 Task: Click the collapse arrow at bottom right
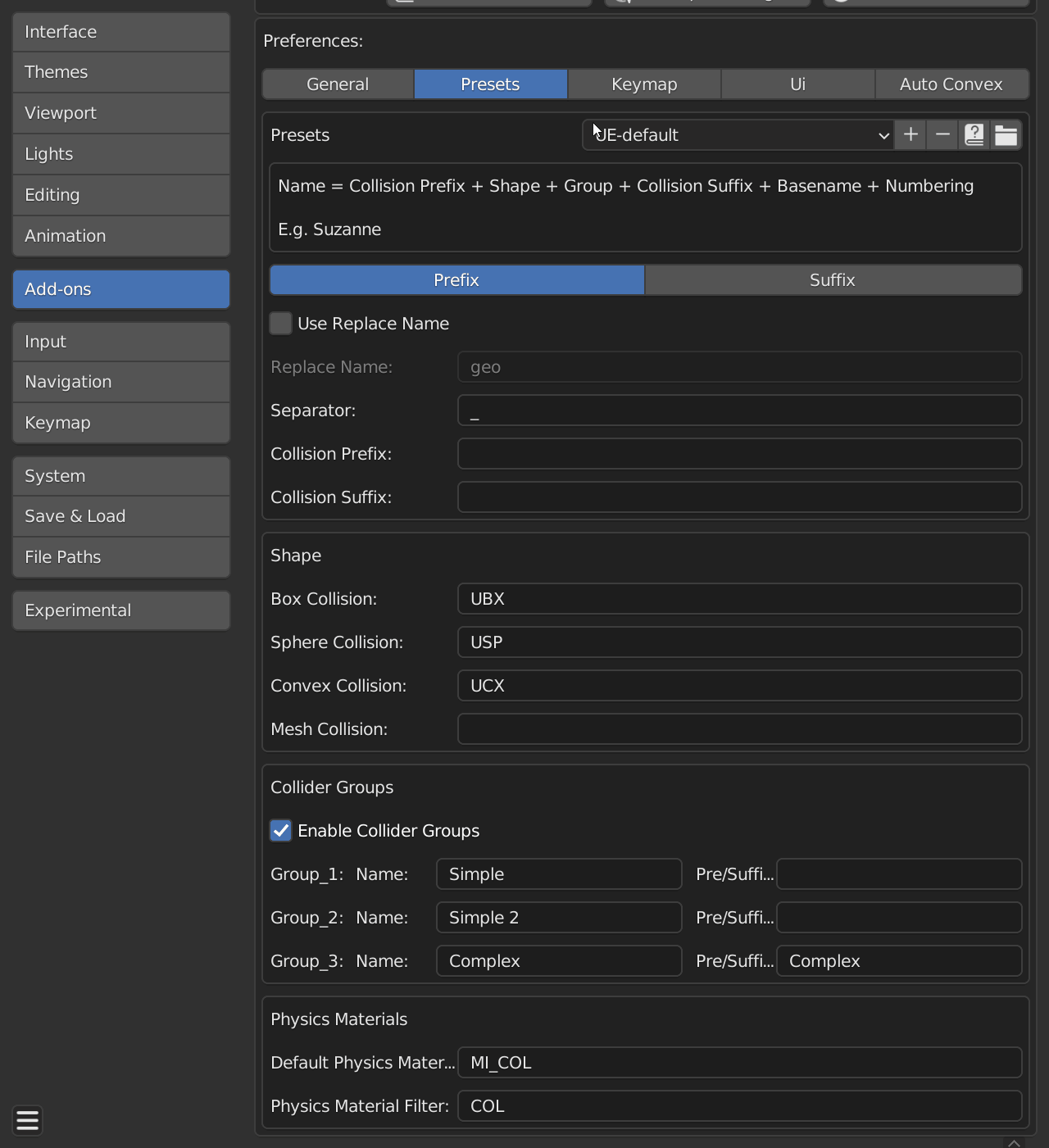[1014, 1142]
